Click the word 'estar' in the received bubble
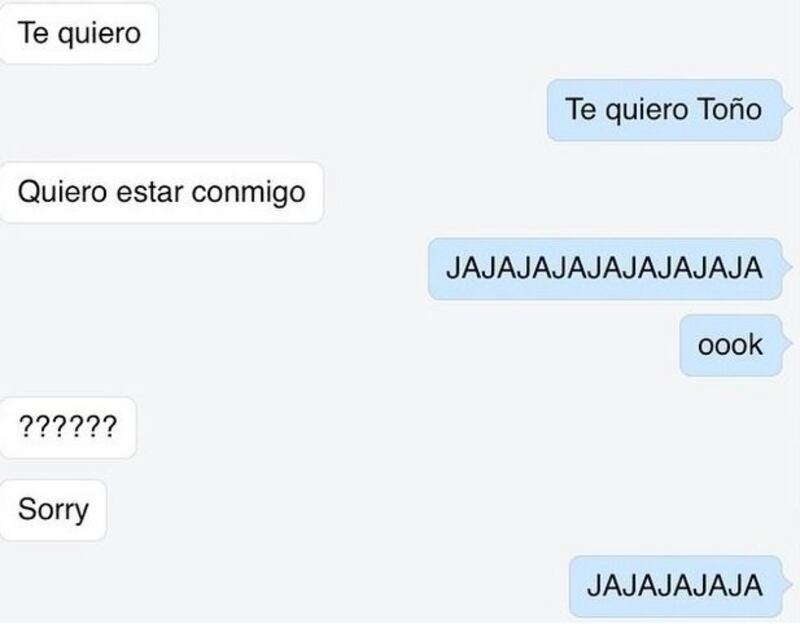This screenshot has height=624, width=800. [x=149, y=192]
